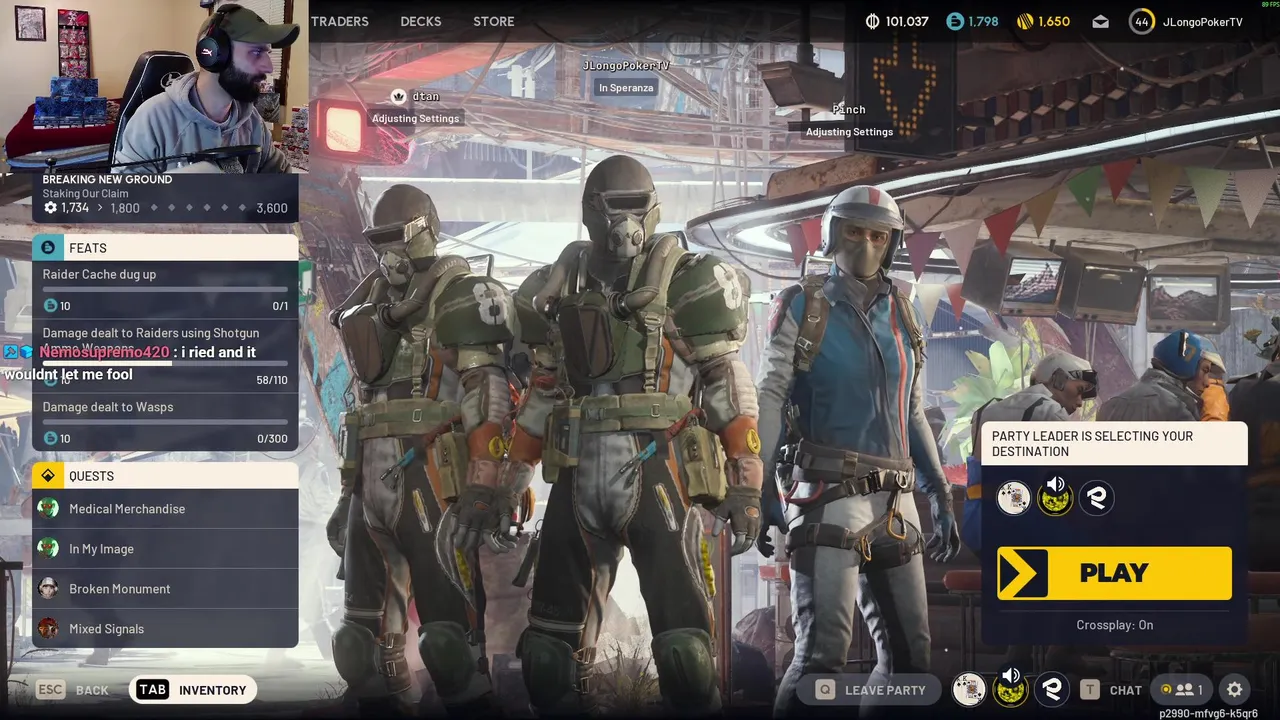Open the Decks tab
The image size is (1280, 720).
click(x=421, y=21)
